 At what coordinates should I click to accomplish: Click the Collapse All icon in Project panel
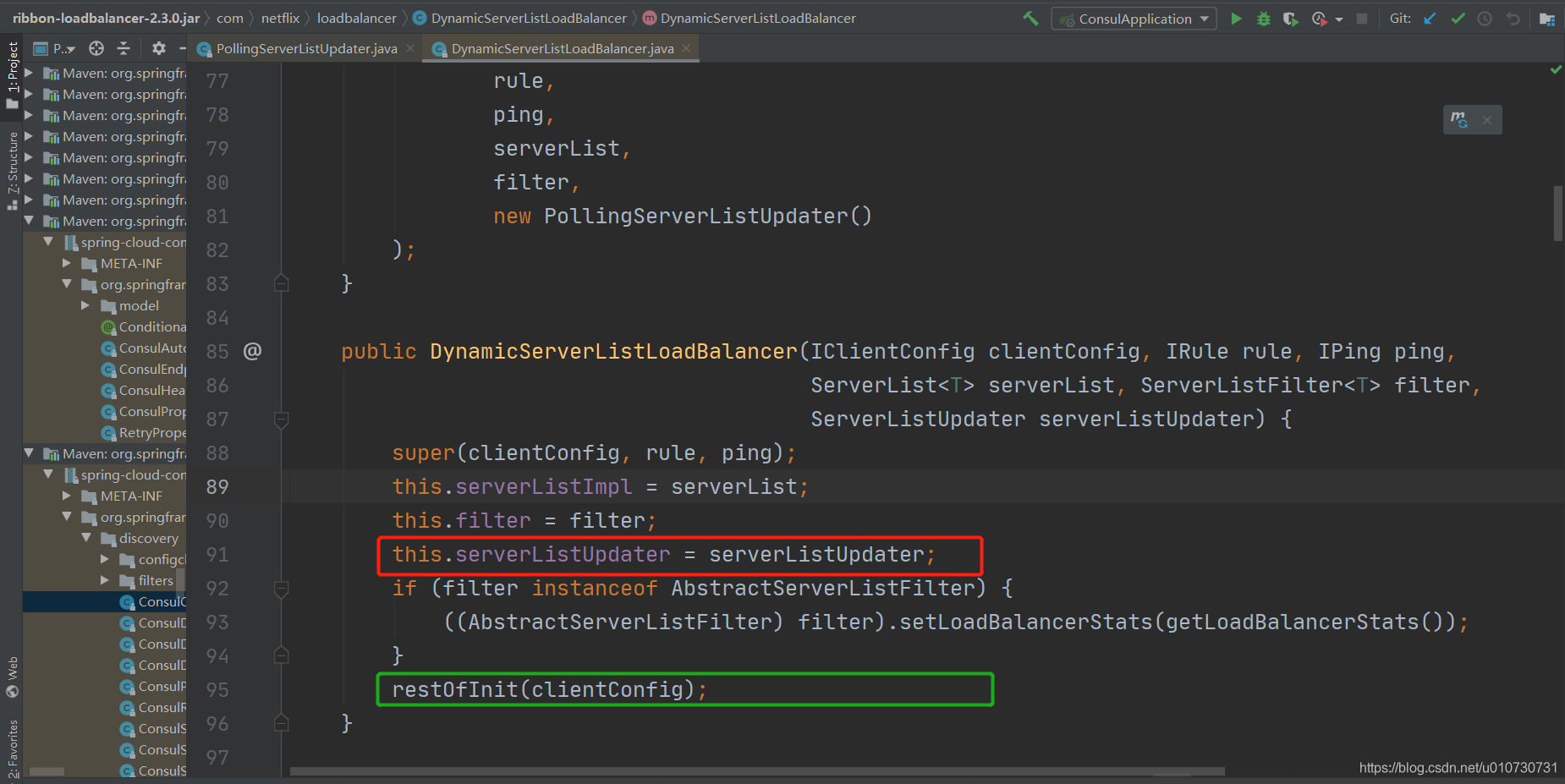pyautogui.click(x=124, y=48)
